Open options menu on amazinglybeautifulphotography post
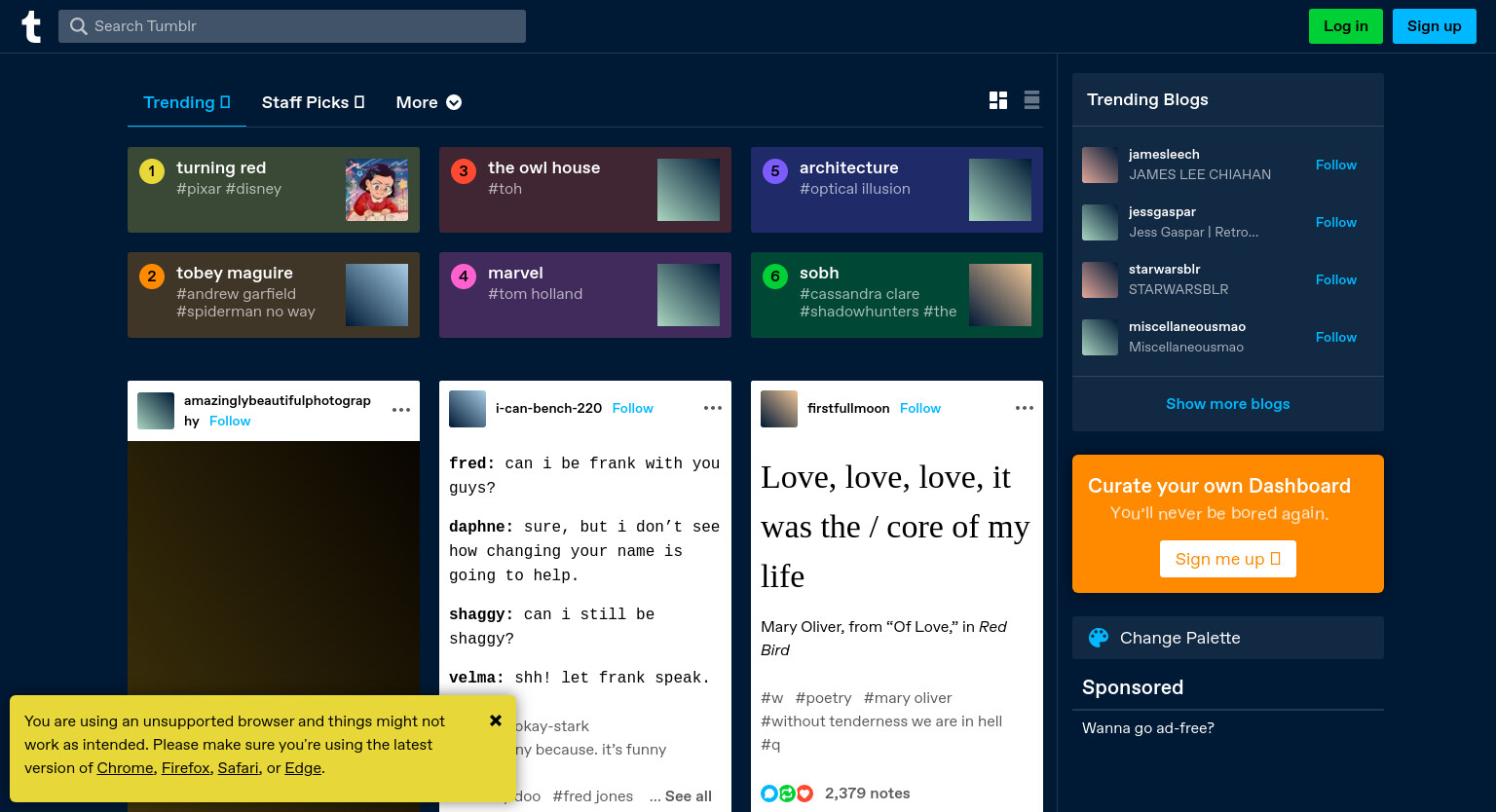Image resolution: width=1496 pixels, height=812 pixels. (401, 410)
